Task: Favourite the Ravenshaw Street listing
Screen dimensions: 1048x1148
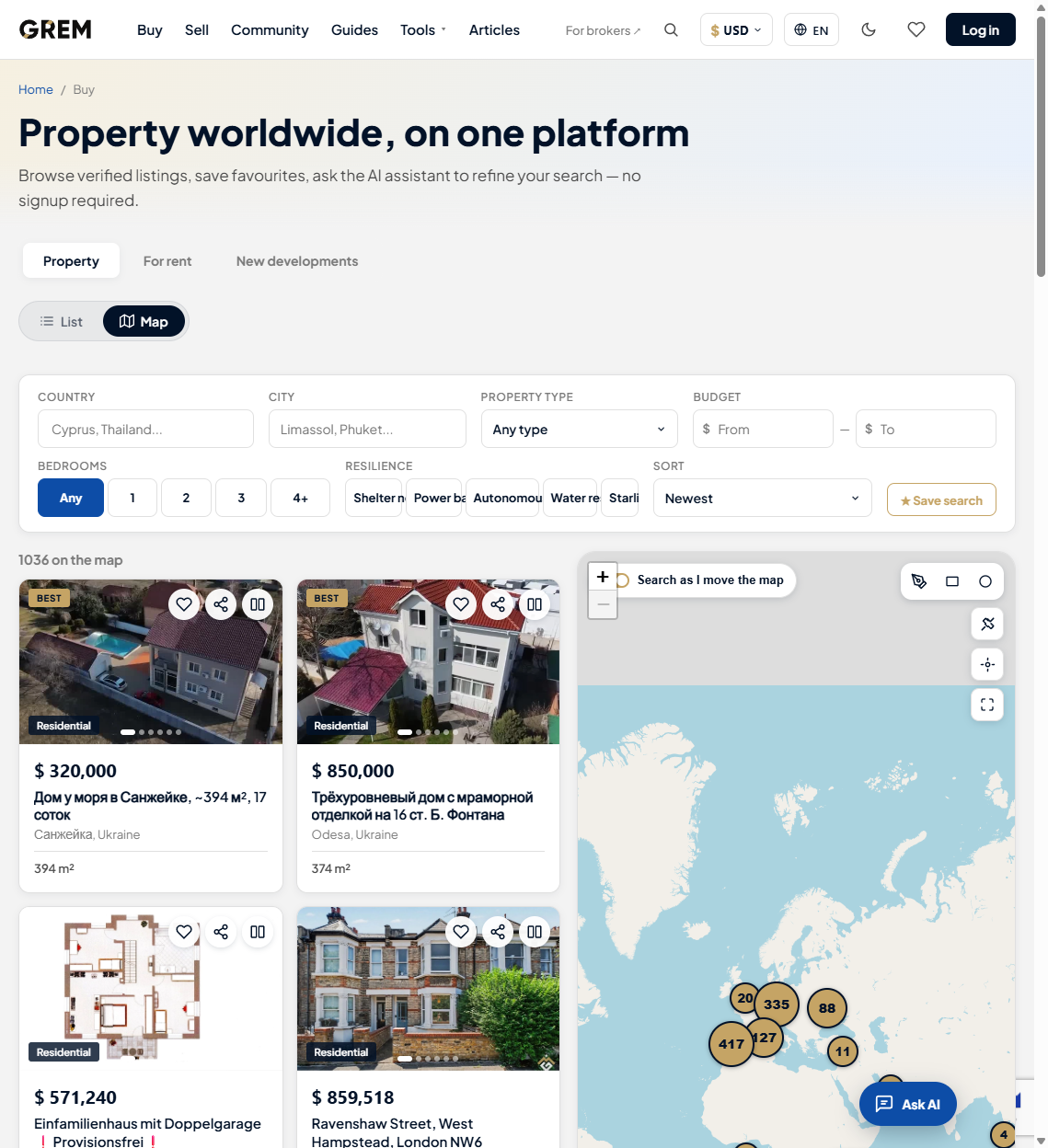Action: (x=461, y=932)
